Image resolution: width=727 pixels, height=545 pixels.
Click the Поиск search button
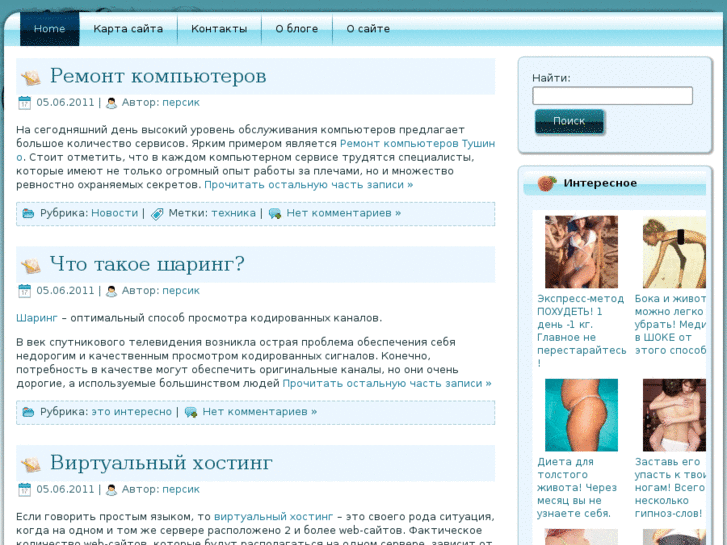coord(569,121)
